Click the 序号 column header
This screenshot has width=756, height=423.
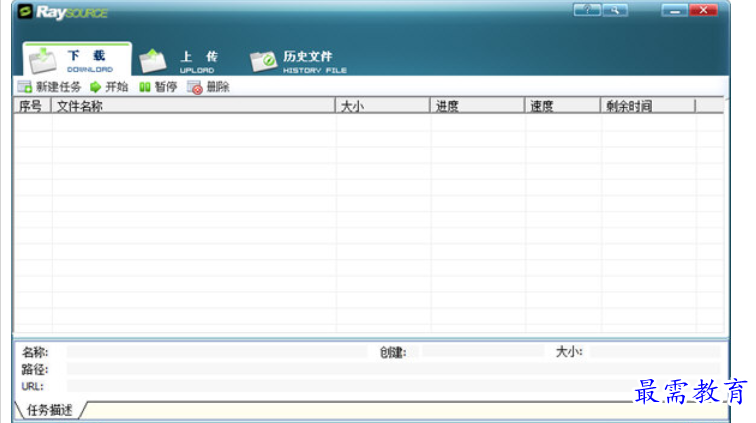click(31, 106)
